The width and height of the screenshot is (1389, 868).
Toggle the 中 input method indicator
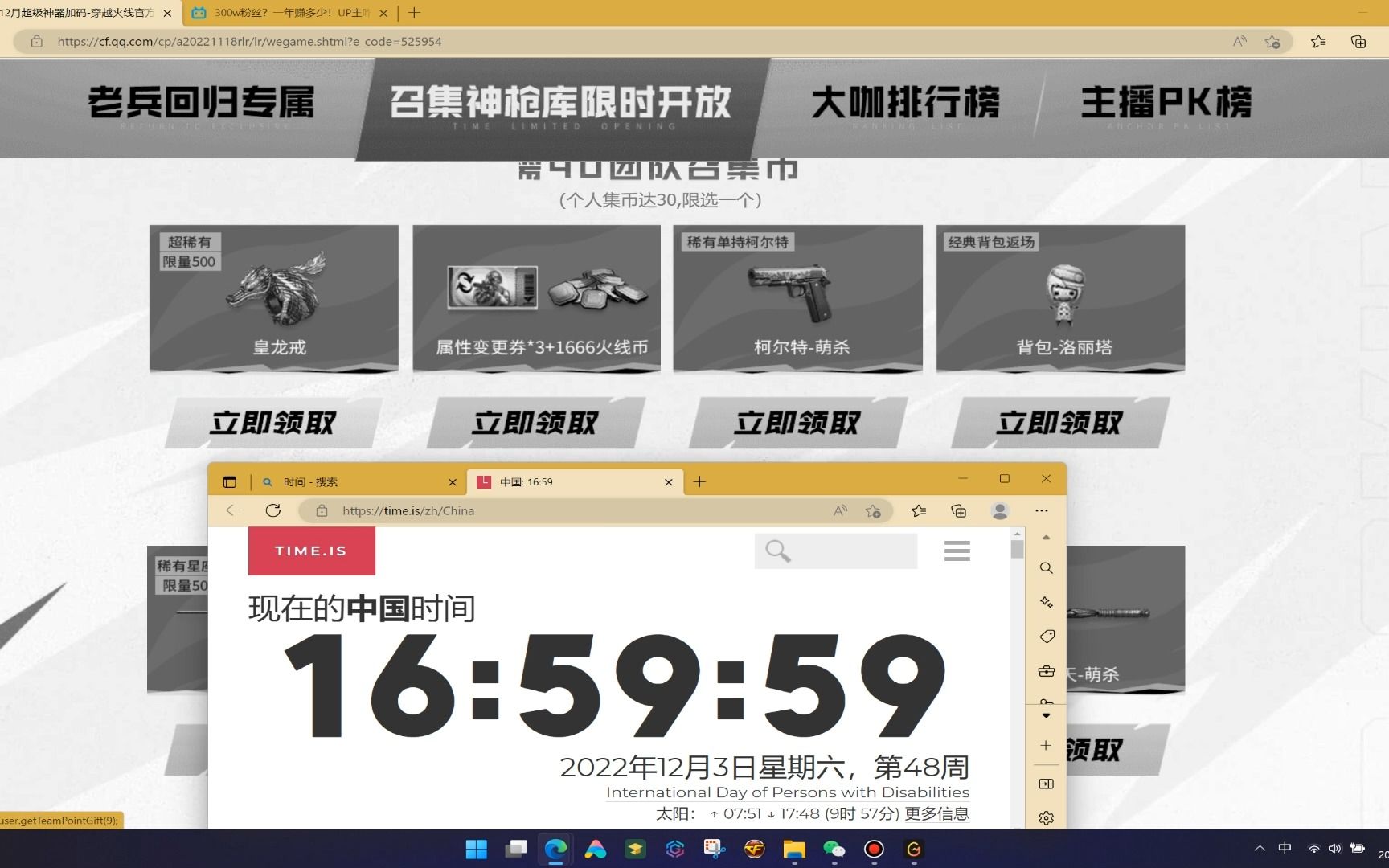pyautogui.click(x=1285, y=849)
